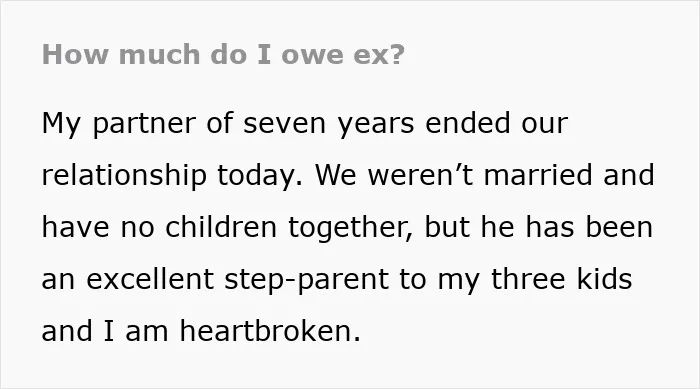Open the "How much do I owe ex?" title
The width and height of the screenshot is (700, 389).
click(x=223, y=54)
